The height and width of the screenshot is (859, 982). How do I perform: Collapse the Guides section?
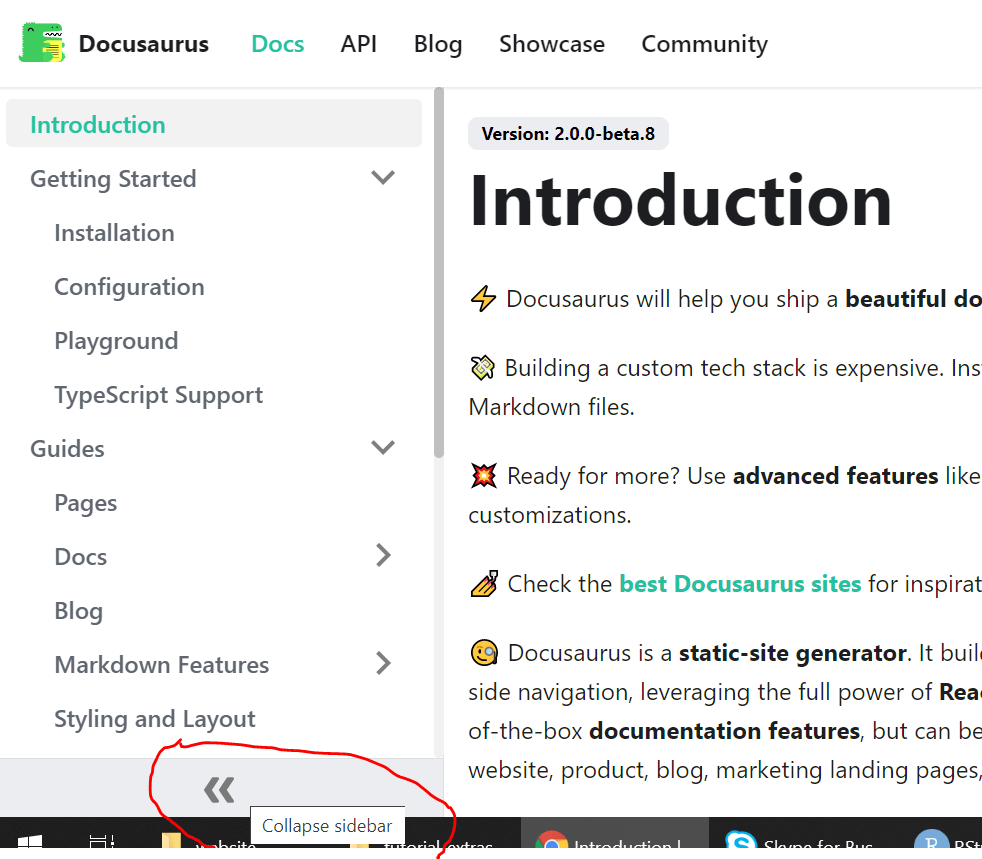tap(383, 447)
